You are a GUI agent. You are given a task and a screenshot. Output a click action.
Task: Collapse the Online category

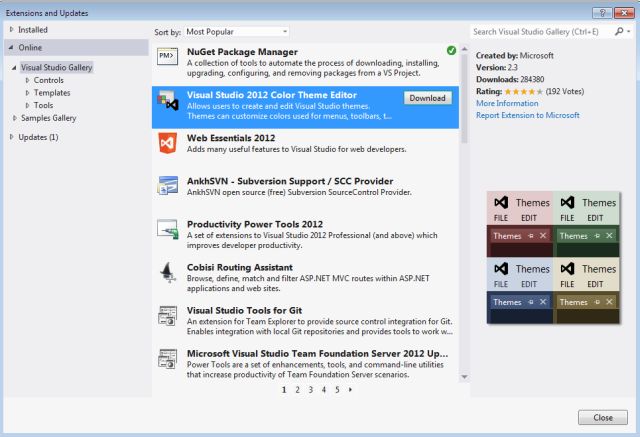pyautogui.click(x=11, y=47)
